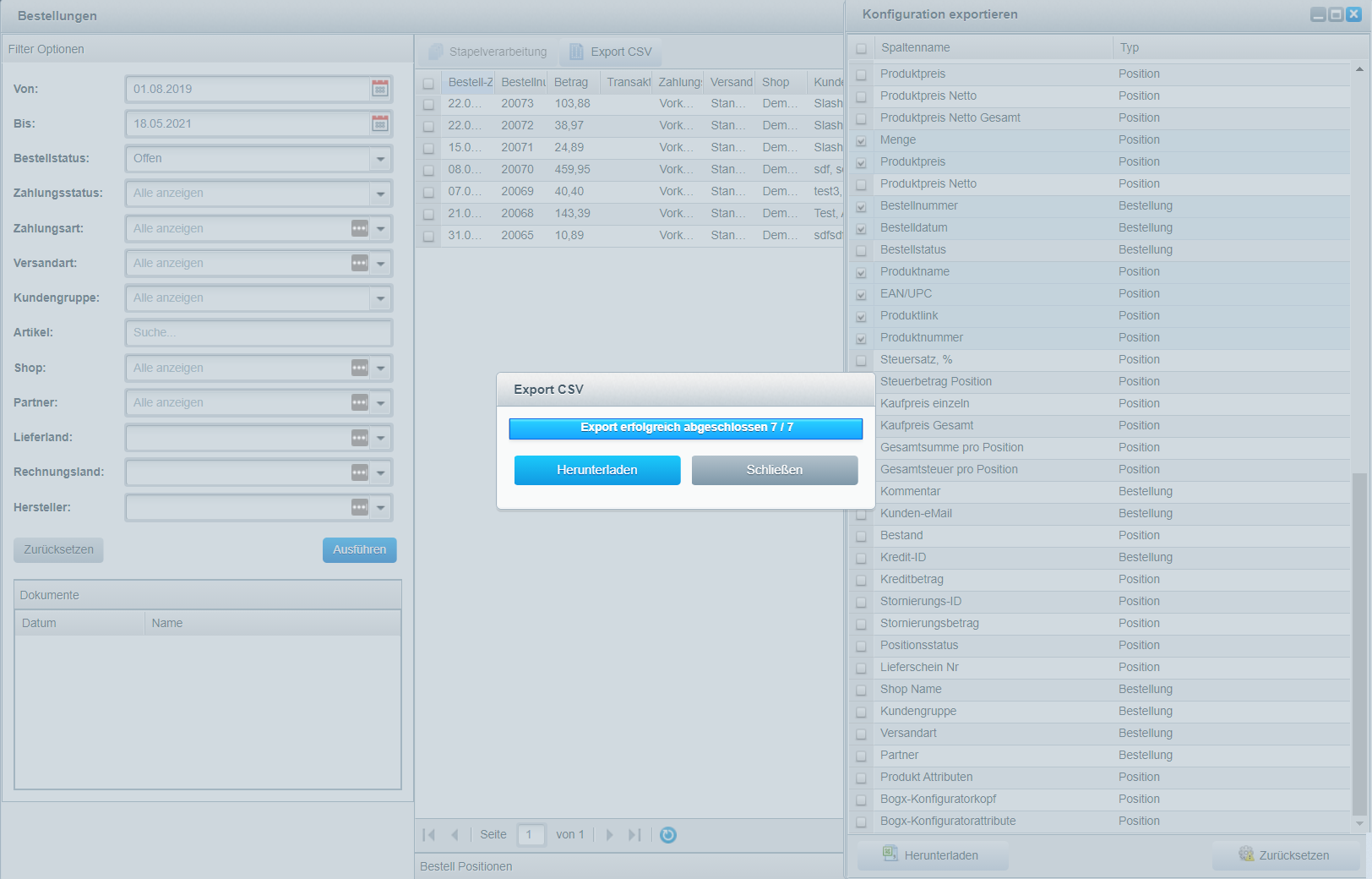Open the Shop multi-select dots icon
This screenshot has width=1372, height=879.
pos(360,368)
